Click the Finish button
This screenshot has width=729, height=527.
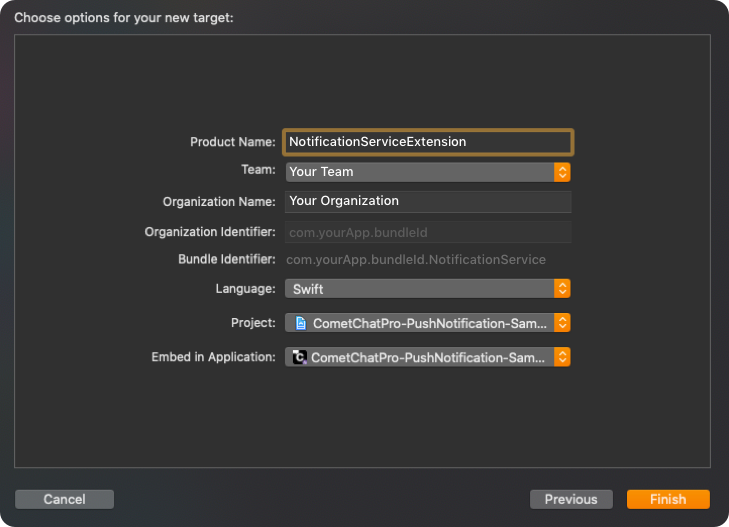click(x=668, y=499)
